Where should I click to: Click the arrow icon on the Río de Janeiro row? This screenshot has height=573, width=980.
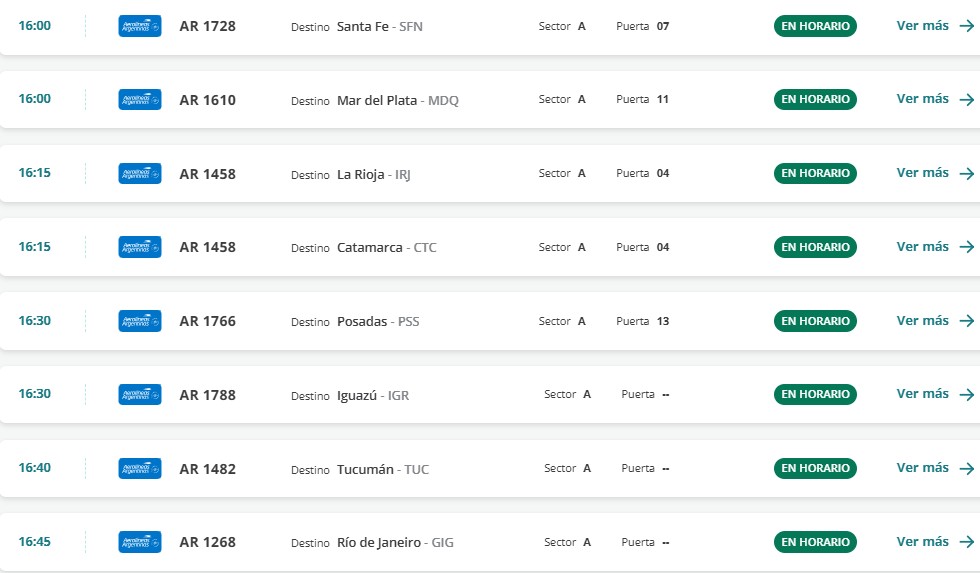tap(966, 542)
